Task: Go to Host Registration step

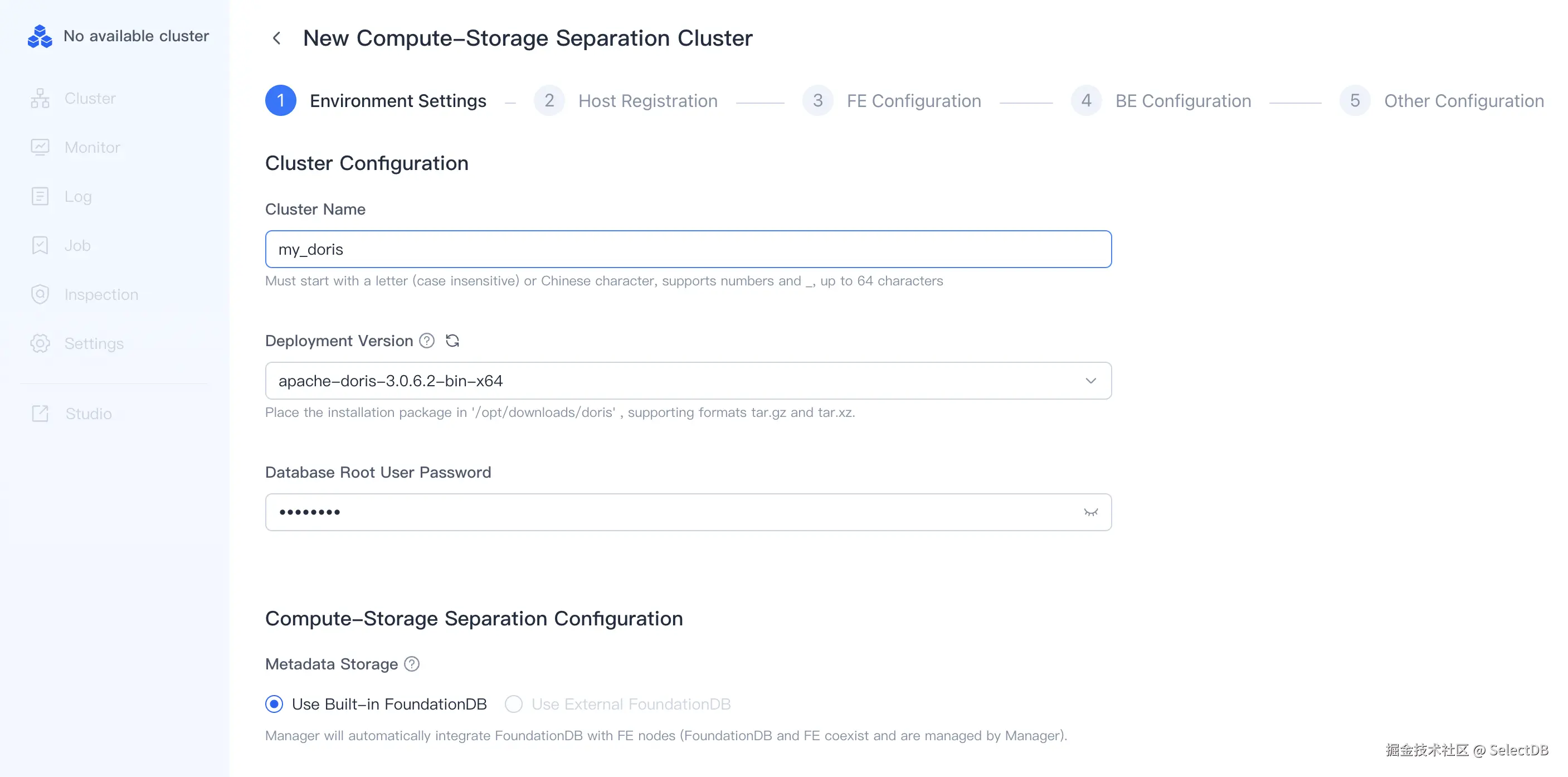Action: click(x=647, y=101)
